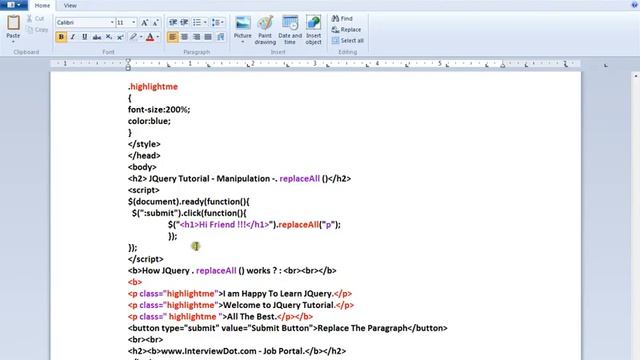
Task: Insert a Paint drawing
Action: tap(265, 30)
